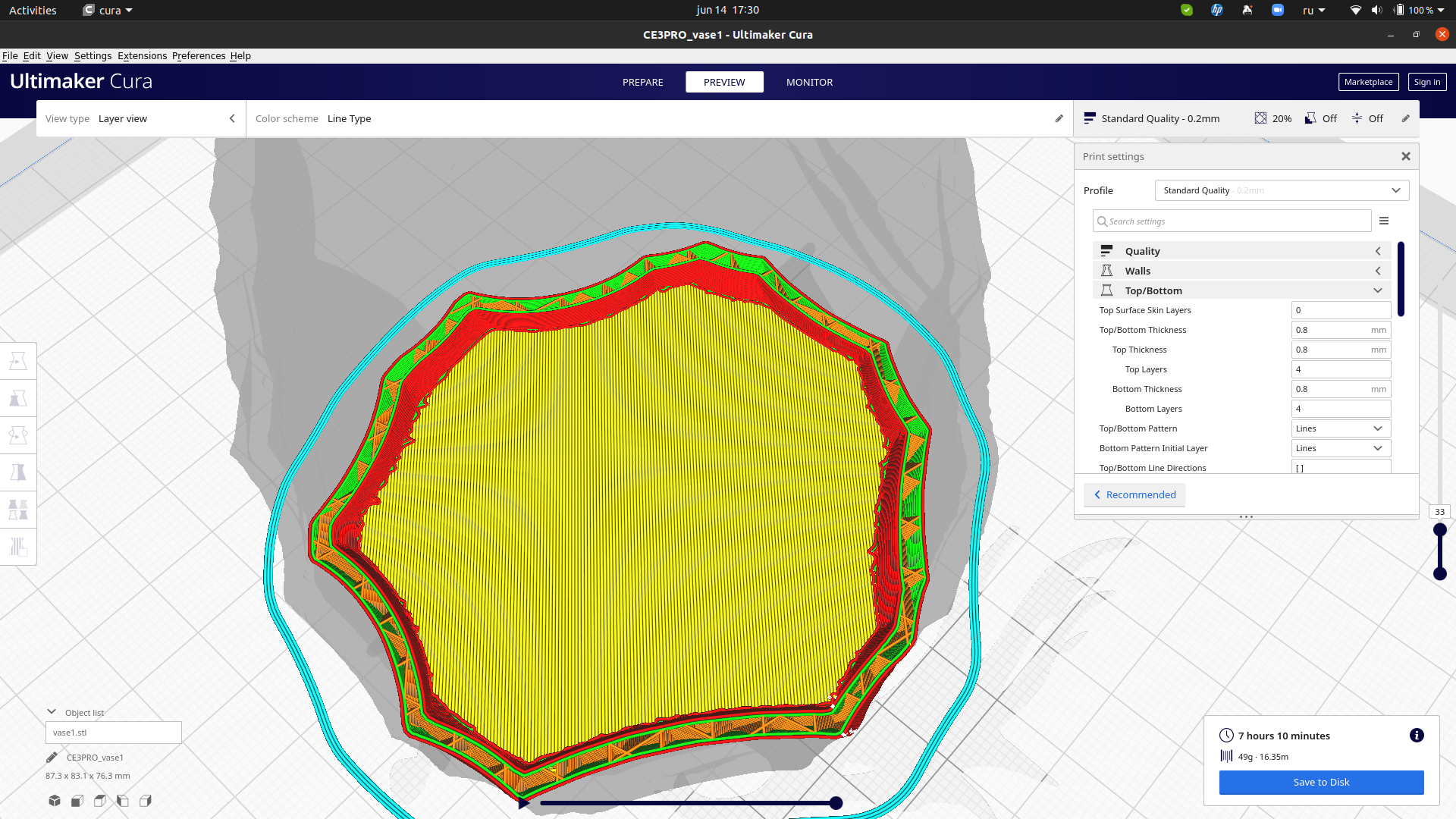Image resolution: width=1456 pixels, height=819 pixels.
Task: Click the Top Layers value field
Action: [x=1341, y=369]
